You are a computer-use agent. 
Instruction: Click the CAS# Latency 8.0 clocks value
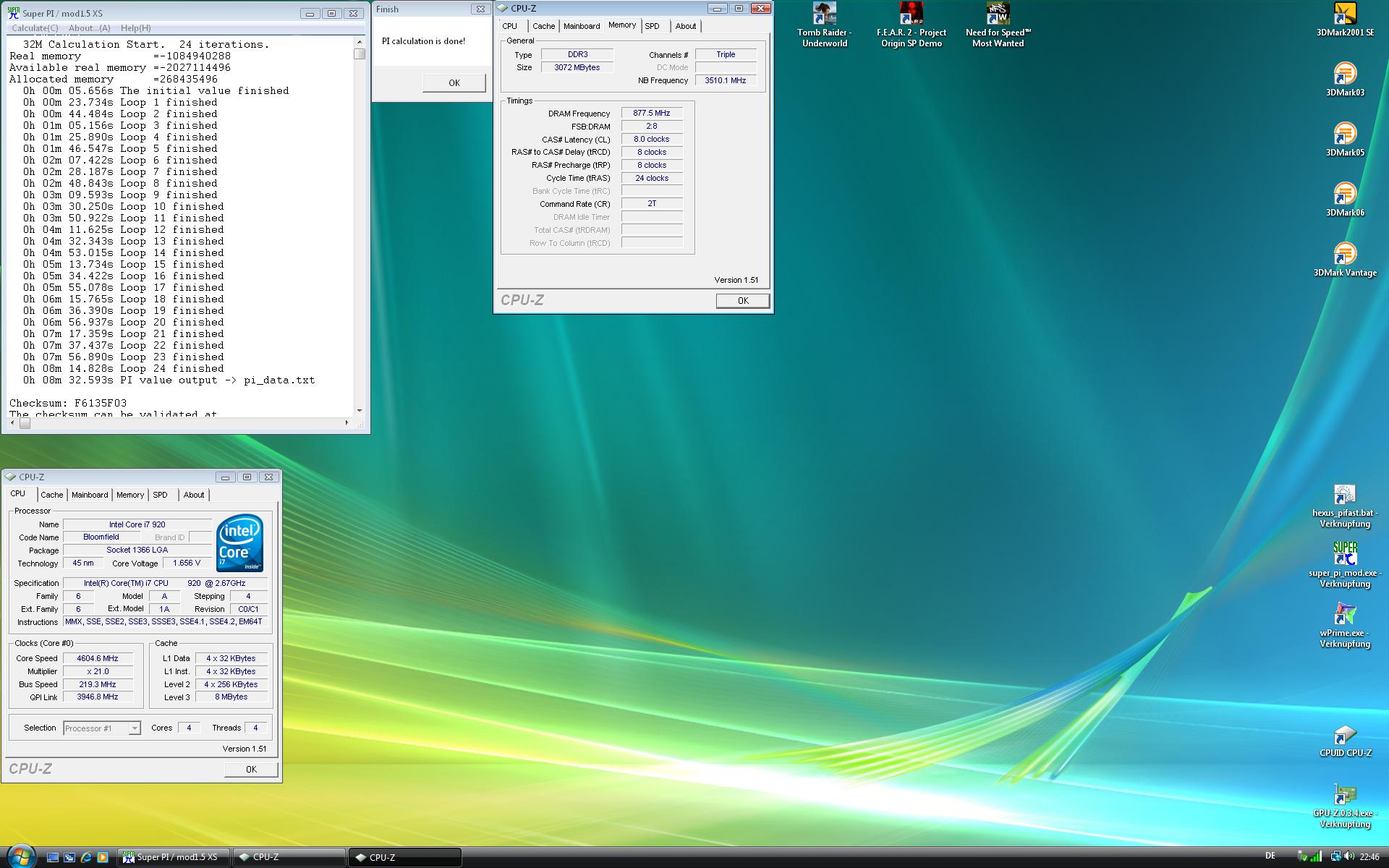click(x=652, y=140)
